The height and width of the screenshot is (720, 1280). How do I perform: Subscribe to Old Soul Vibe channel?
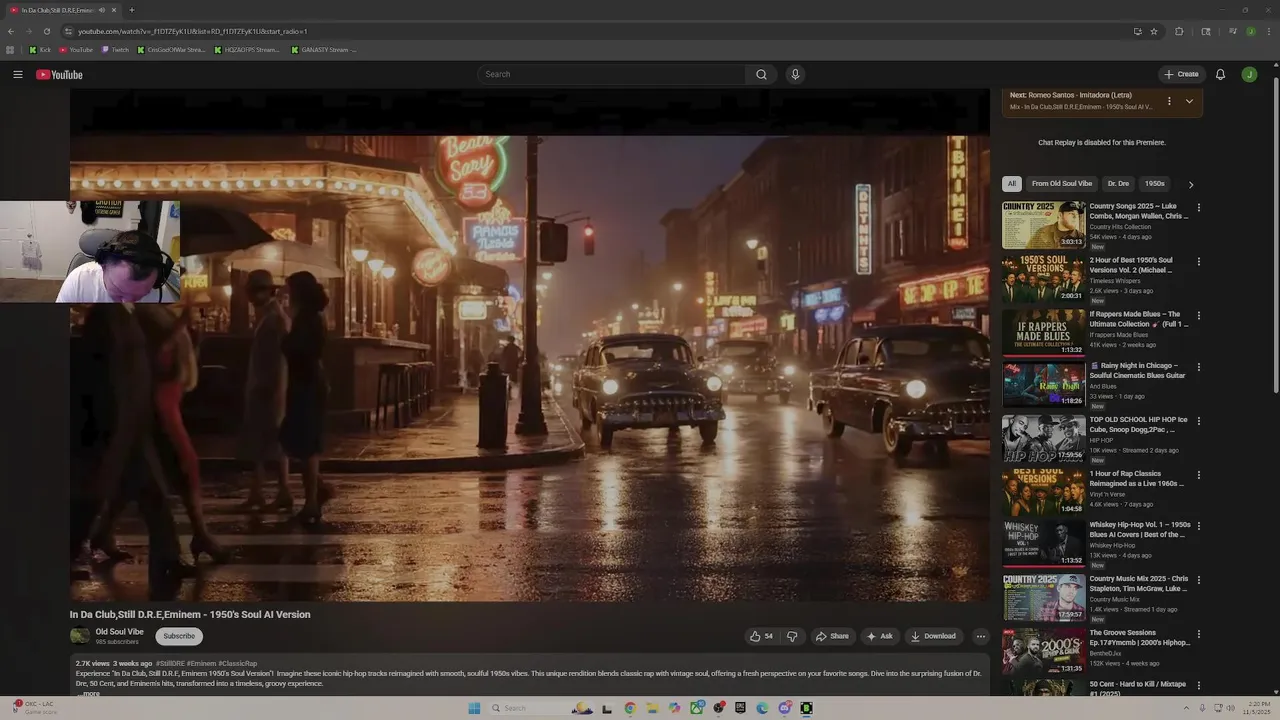click(x=179, y=636)
